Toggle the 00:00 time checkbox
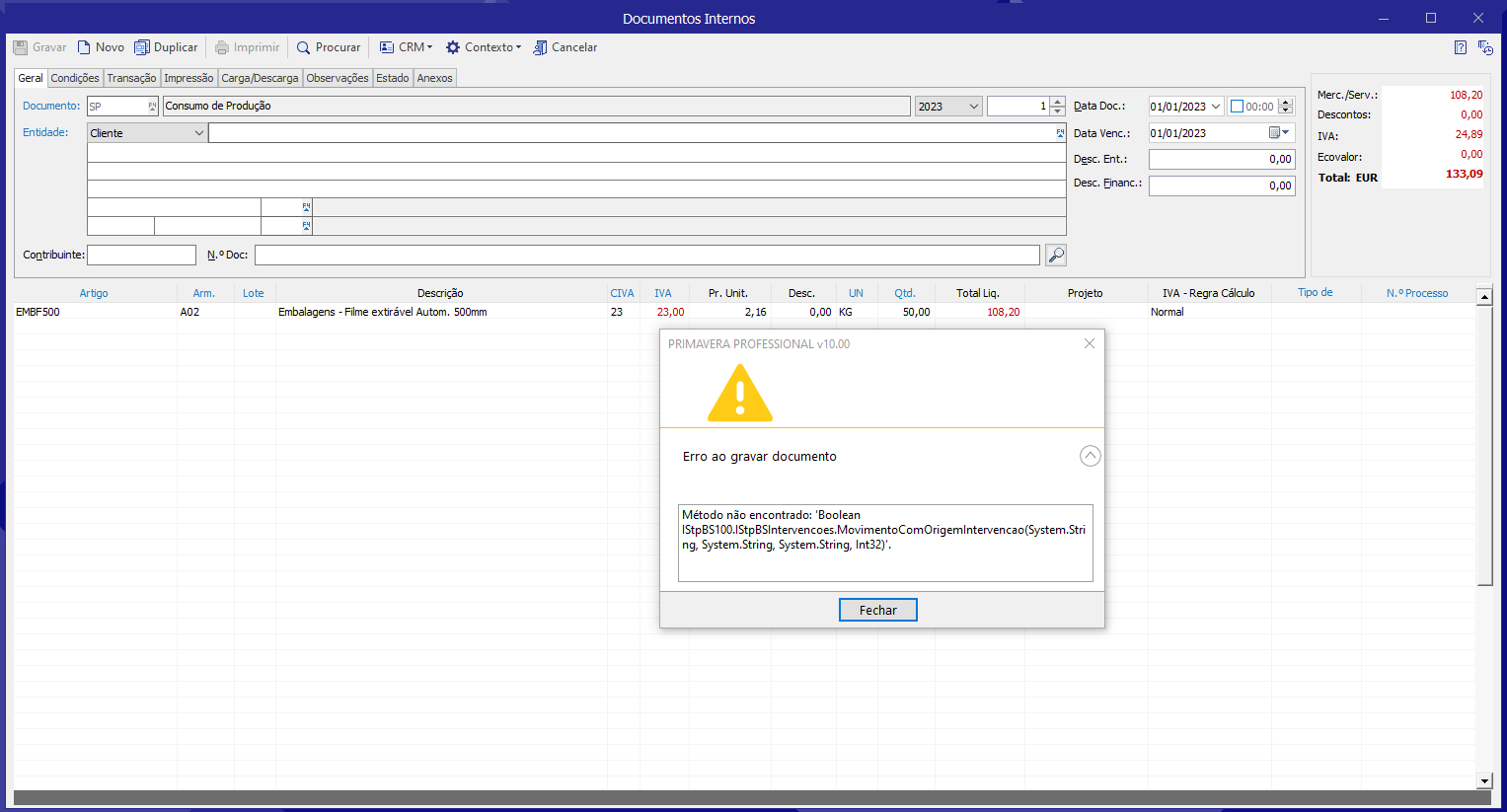The width and height of the screenshot is (1507, 812). 1237,107
